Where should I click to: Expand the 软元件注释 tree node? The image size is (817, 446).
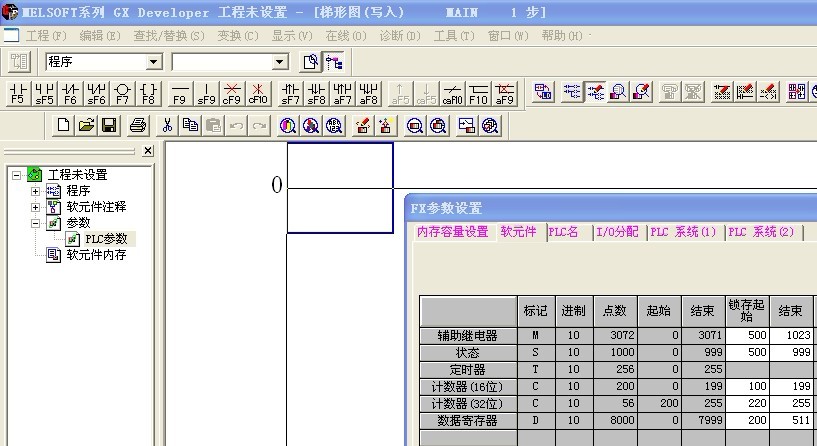pyautogui.click(x=36, y=207)
